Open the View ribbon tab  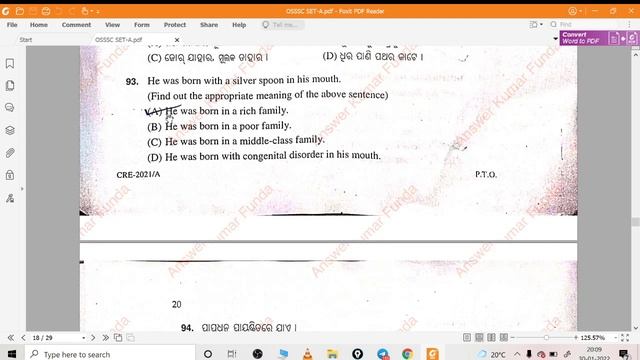pyautogui.click(x=112, y=25)
